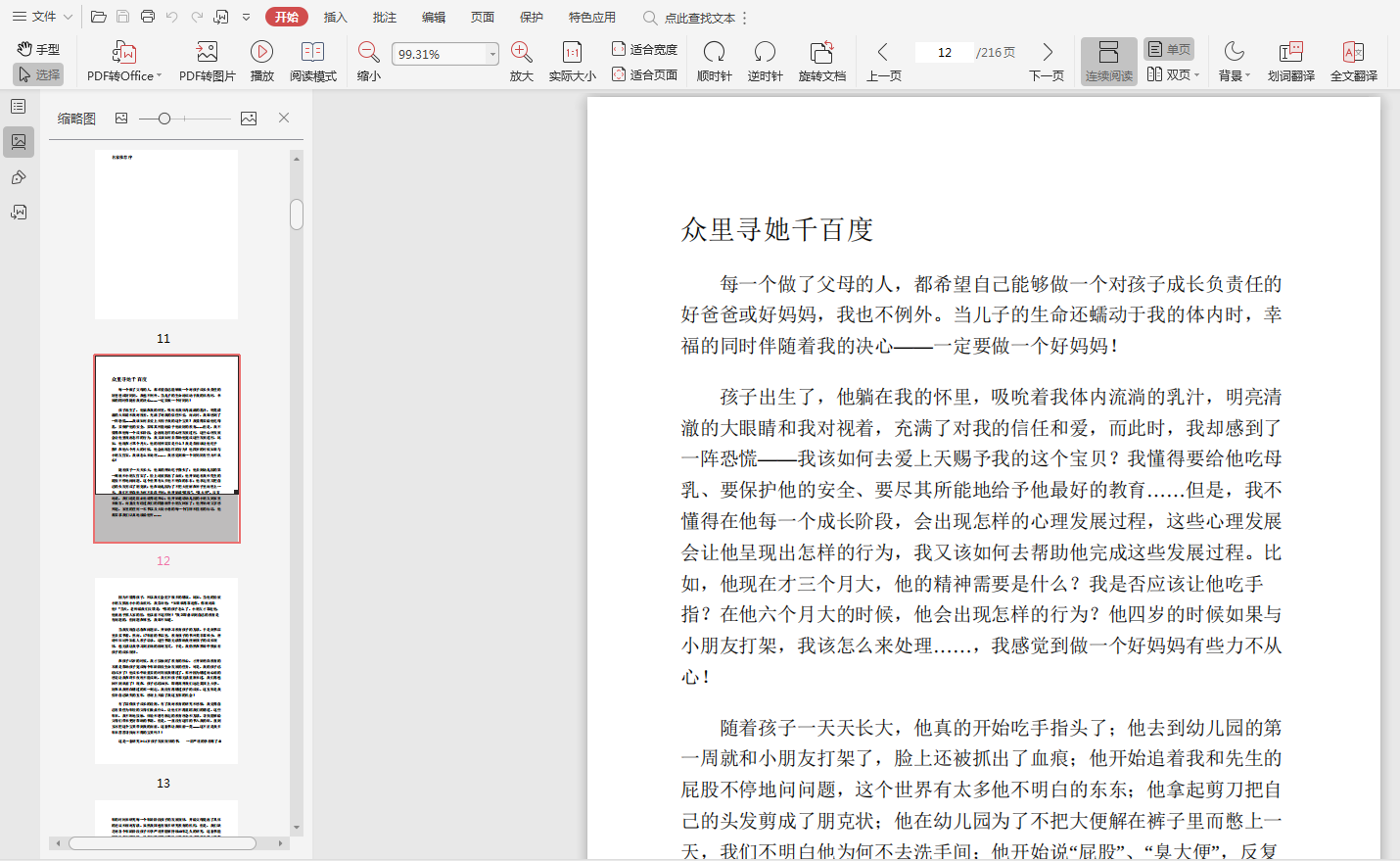
Task: Expand the 双页 double page dropdown
Action: (x=1196, y=74)
